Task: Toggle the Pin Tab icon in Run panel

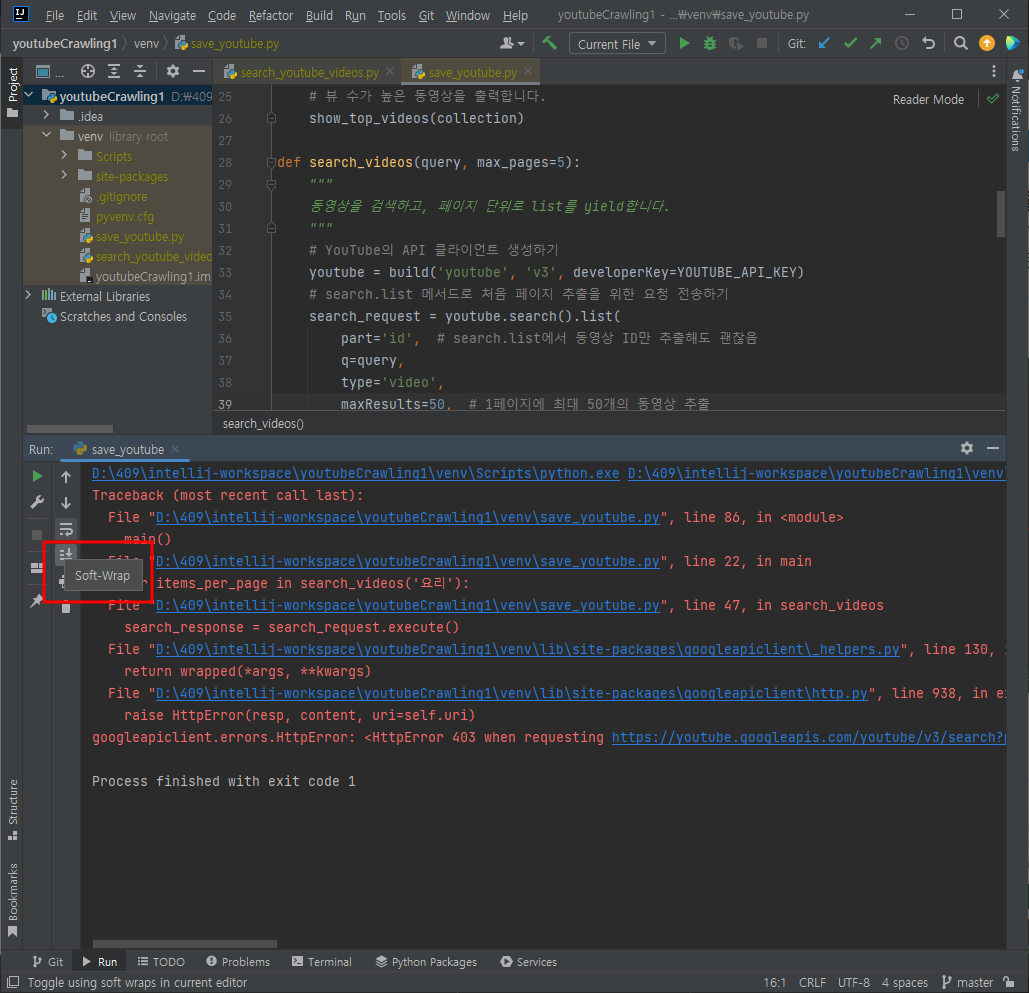Action: click(37, 600)
